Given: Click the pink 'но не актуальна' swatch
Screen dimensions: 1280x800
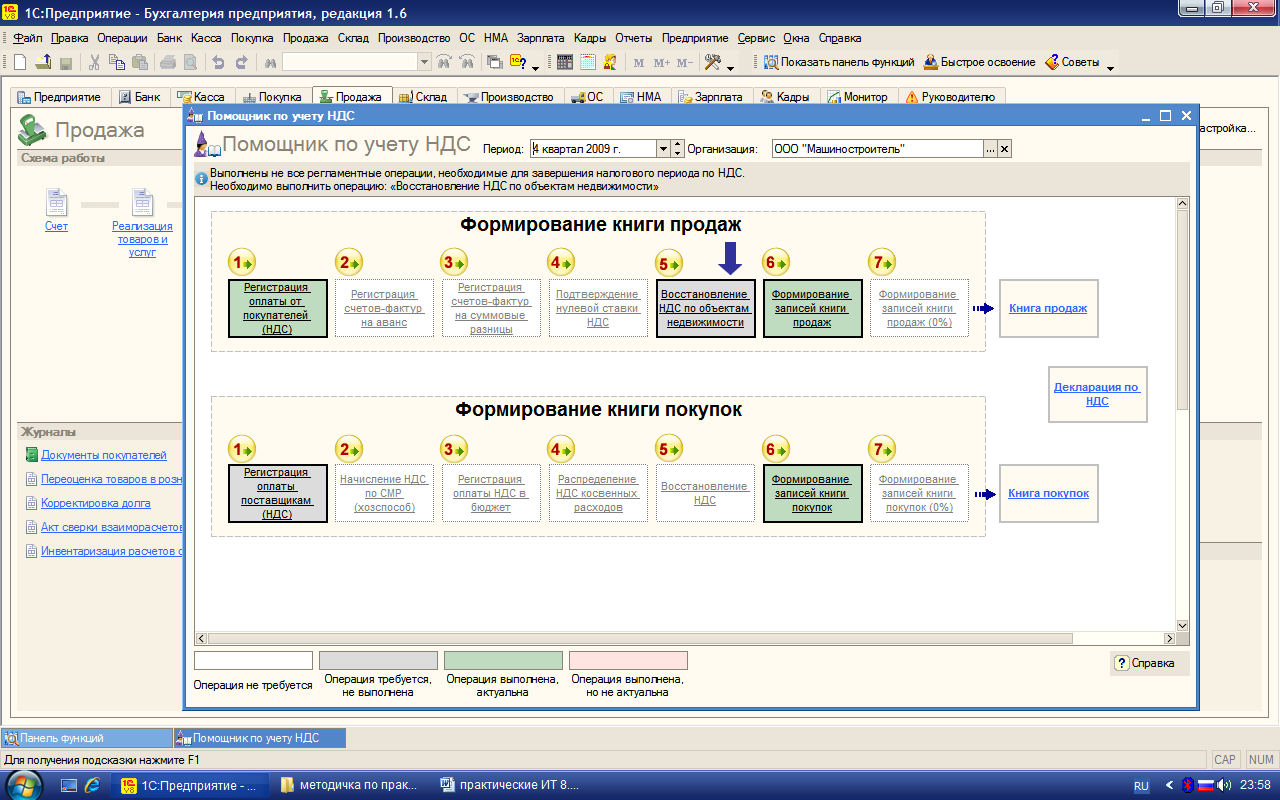Looking at the screenshot, I should tap(628, 660).
